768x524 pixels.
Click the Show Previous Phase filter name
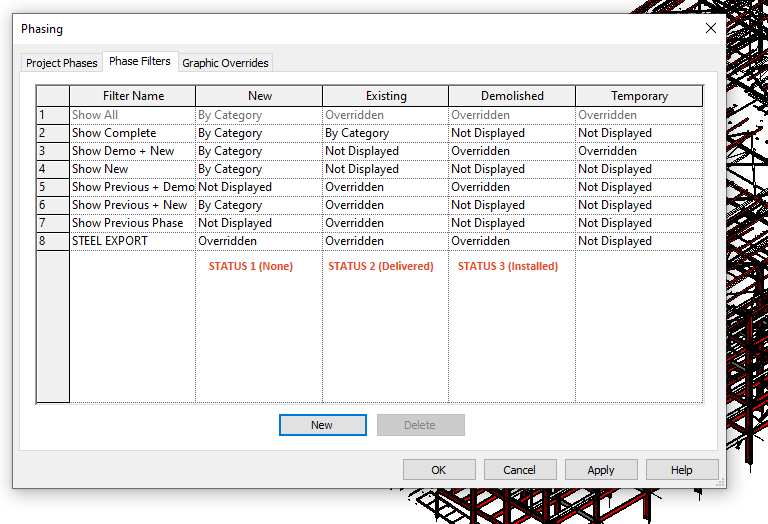[133, 223]
